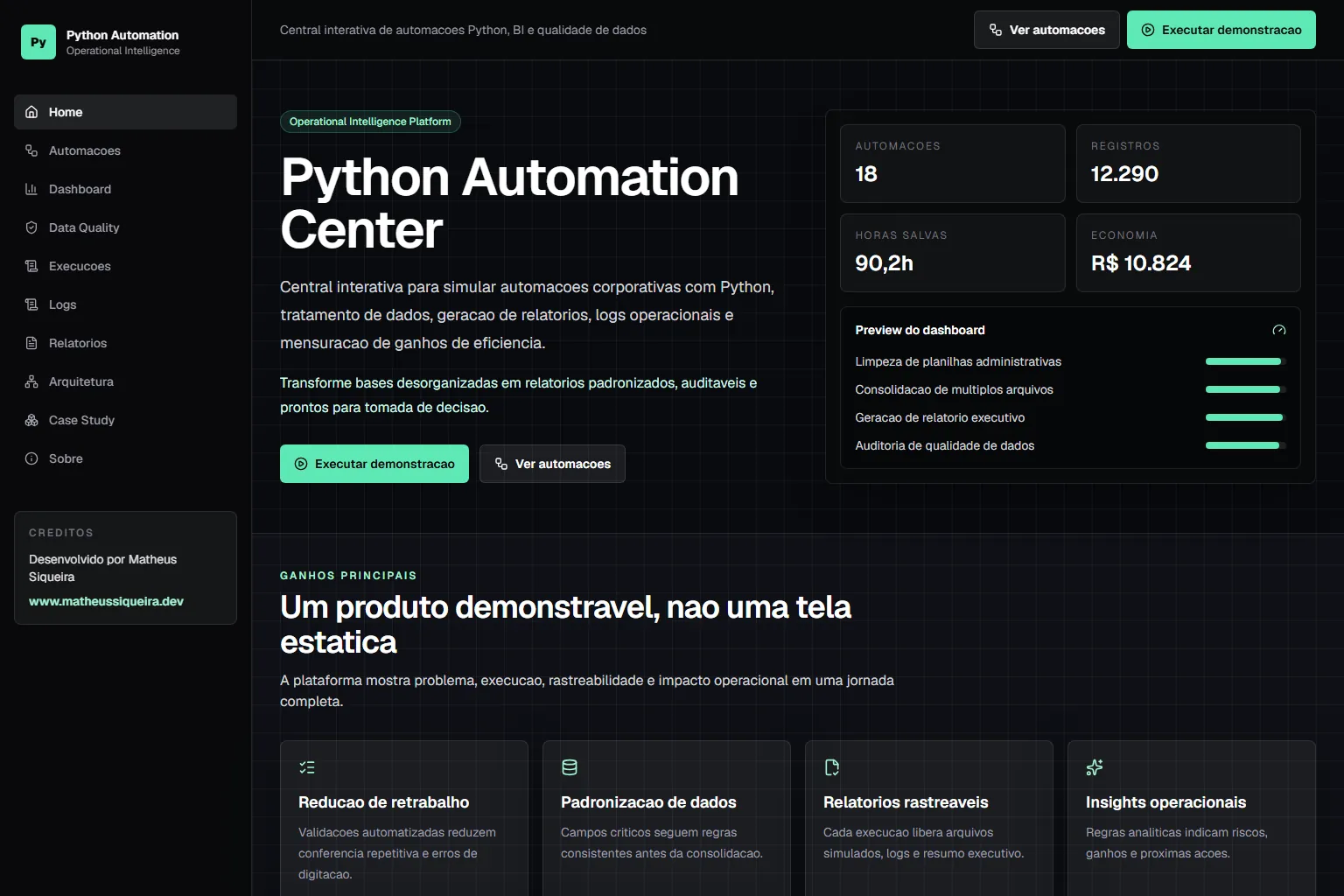Viewport: 1344px width, 896px height.
Task: Open the Case Study page
Action: pos(125,420)
